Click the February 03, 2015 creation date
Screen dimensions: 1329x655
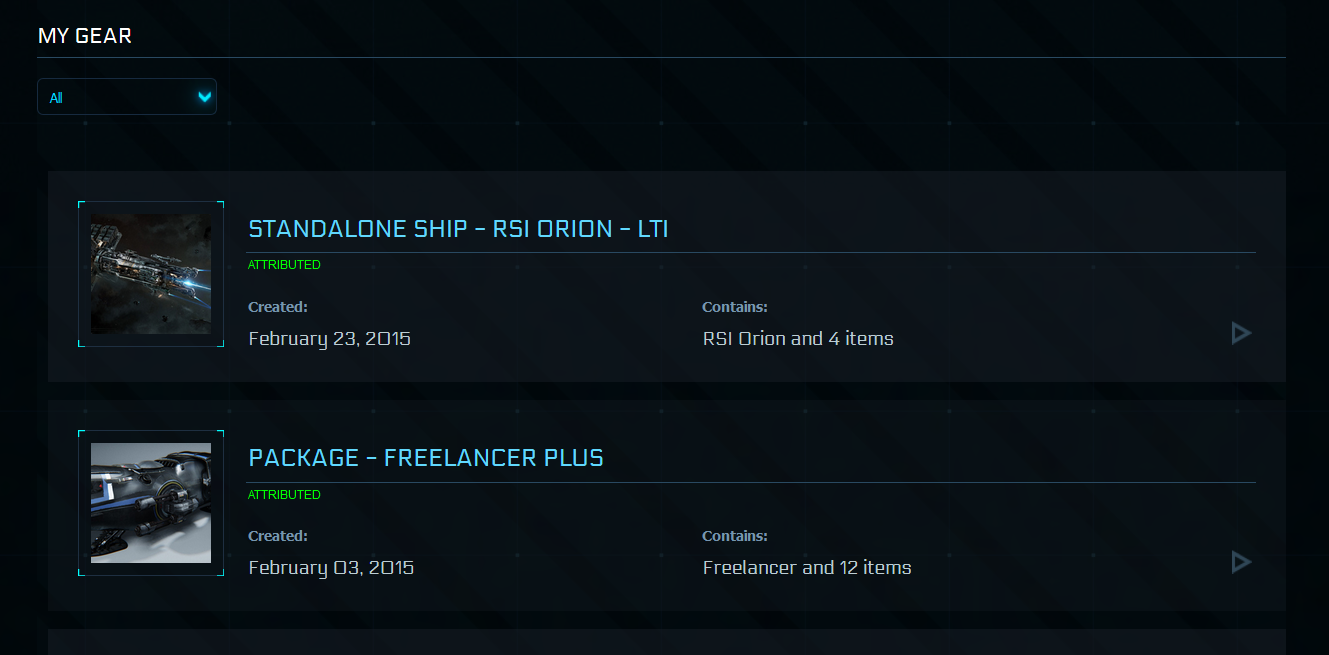point(331,567)
